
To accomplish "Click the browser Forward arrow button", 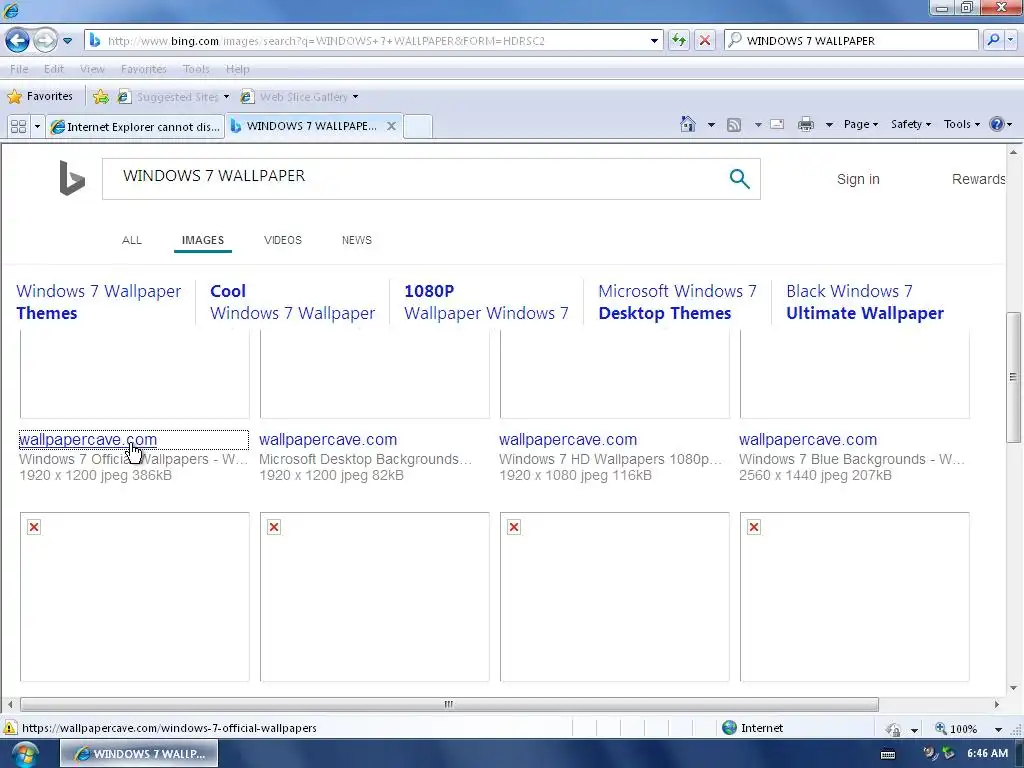I will (x=44, y=40).
